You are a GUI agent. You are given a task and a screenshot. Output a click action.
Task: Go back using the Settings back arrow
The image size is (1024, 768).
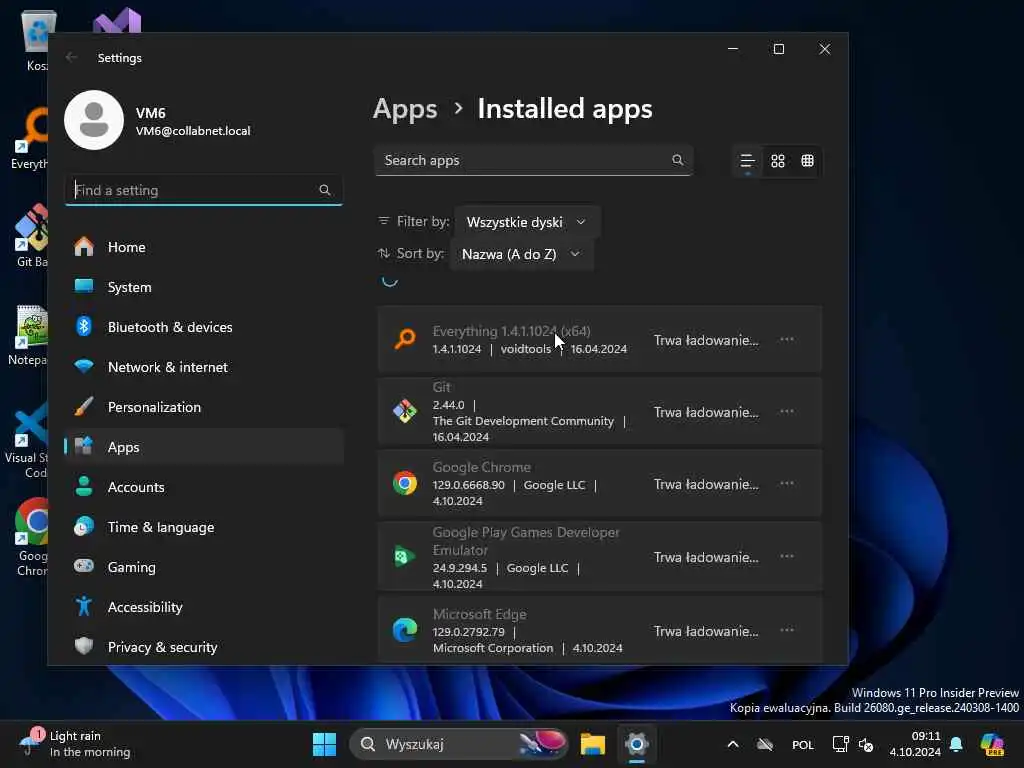[71, 57]
